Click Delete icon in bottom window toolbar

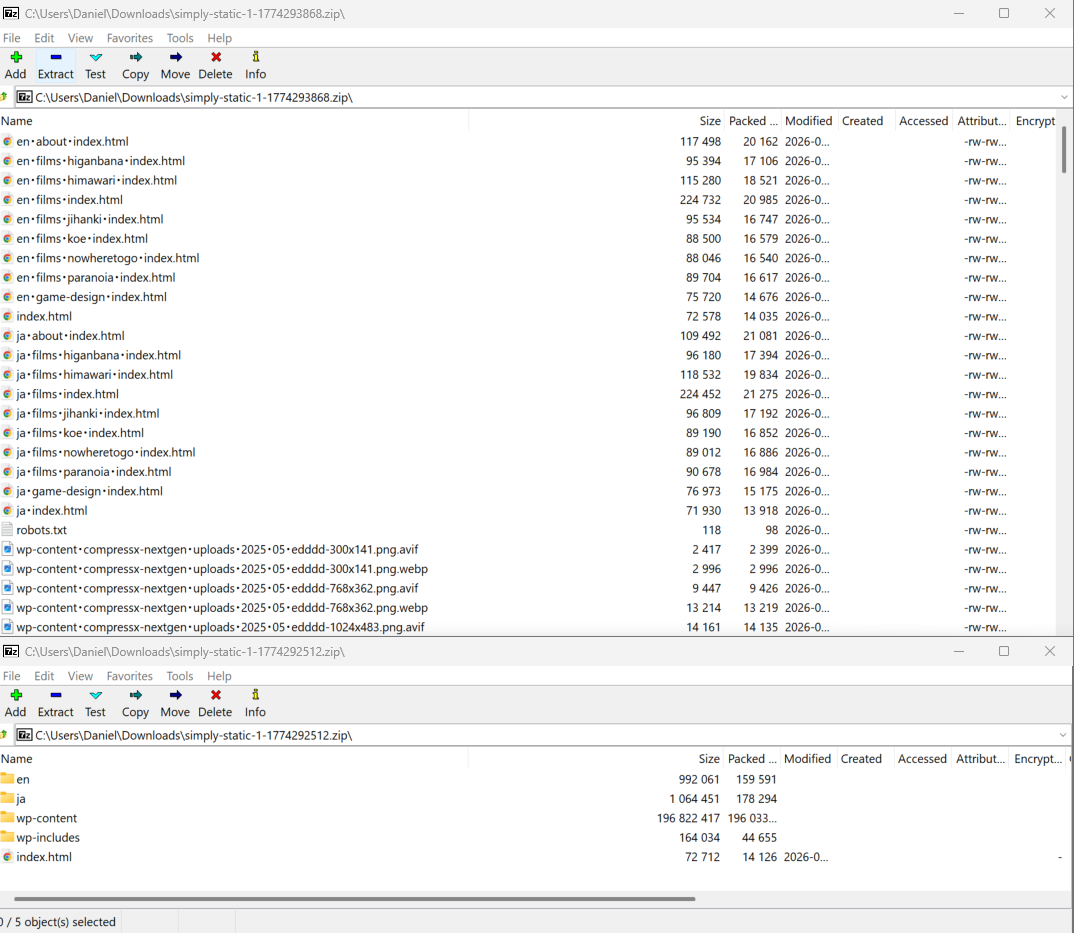click(216, 695)
